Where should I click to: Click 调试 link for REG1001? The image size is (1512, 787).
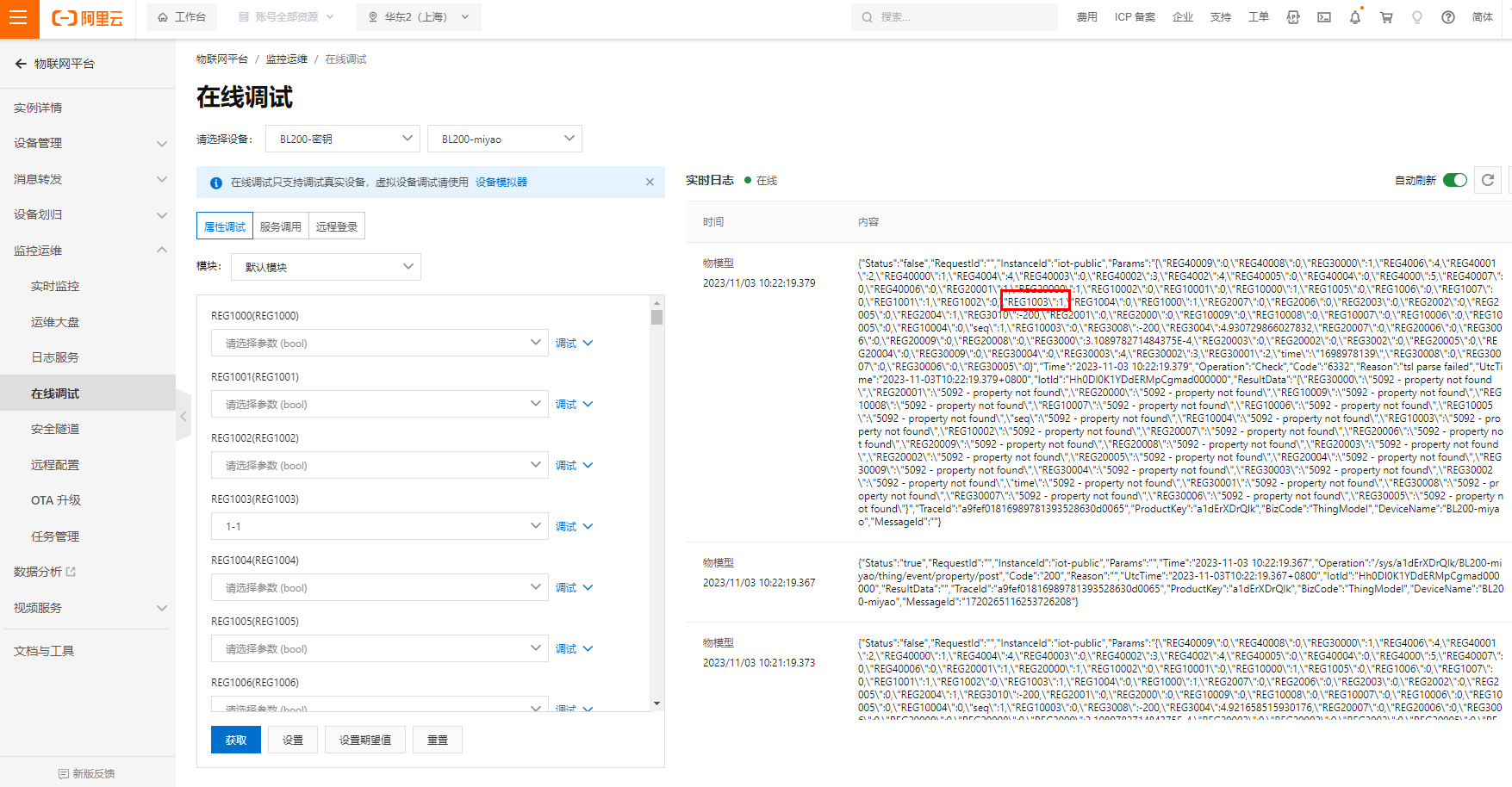pos(566,404)
